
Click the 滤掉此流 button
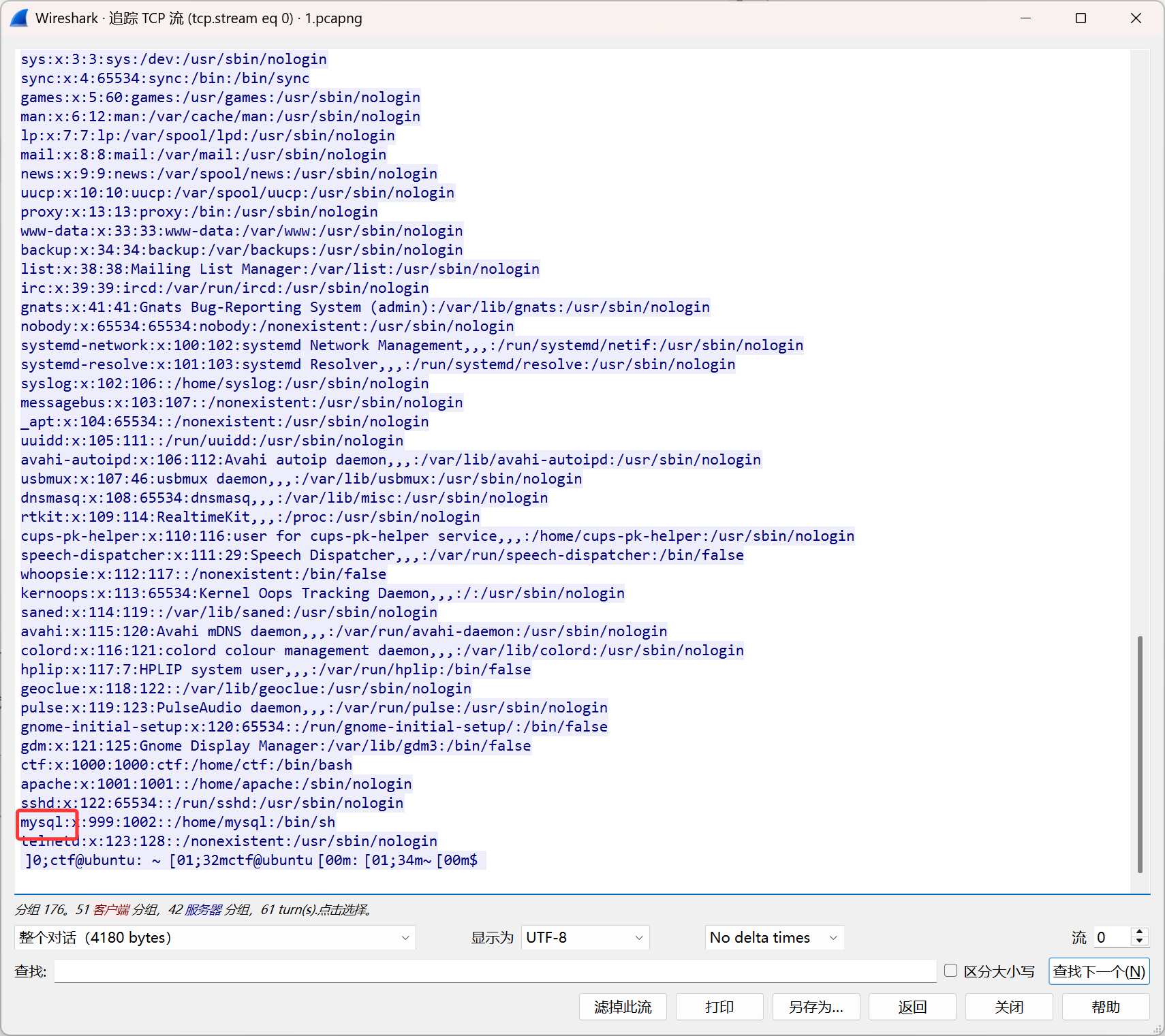[623, 1007]
